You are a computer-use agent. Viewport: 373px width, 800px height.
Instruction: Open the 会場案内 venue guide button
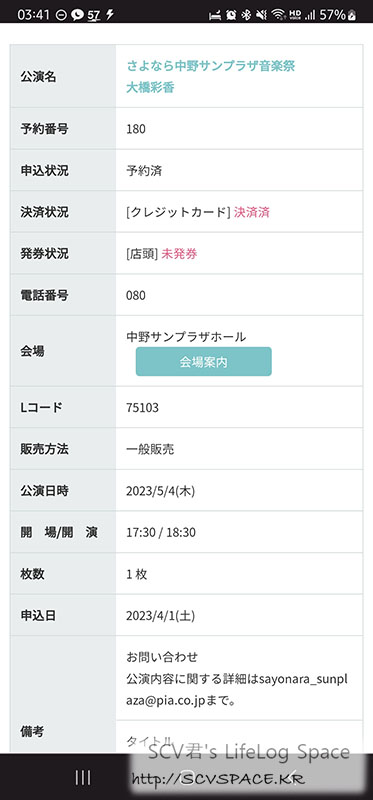click(204, 362)
